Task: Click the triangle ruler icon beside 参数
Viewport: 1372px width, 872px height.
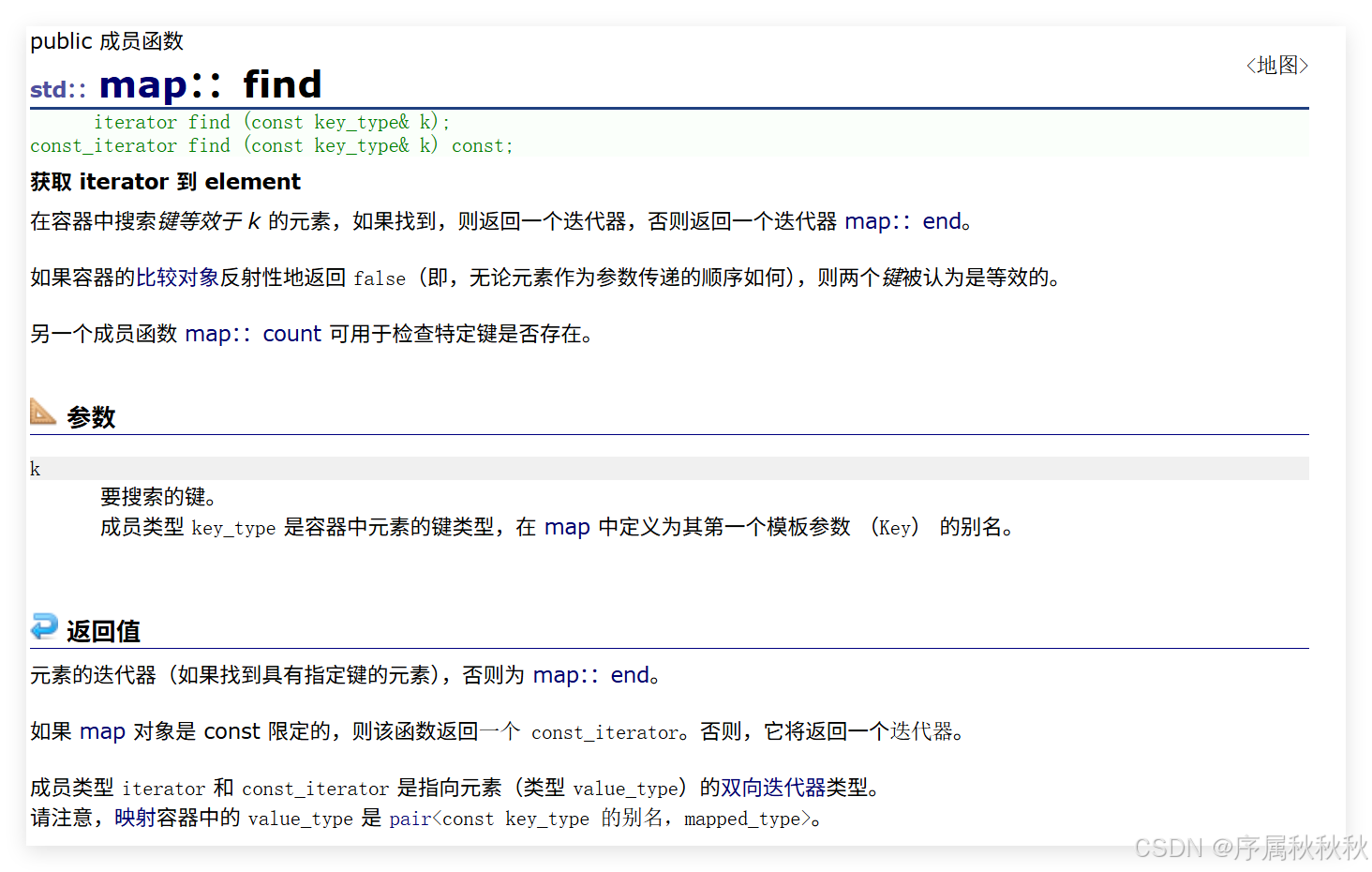Action: (43, 412)
